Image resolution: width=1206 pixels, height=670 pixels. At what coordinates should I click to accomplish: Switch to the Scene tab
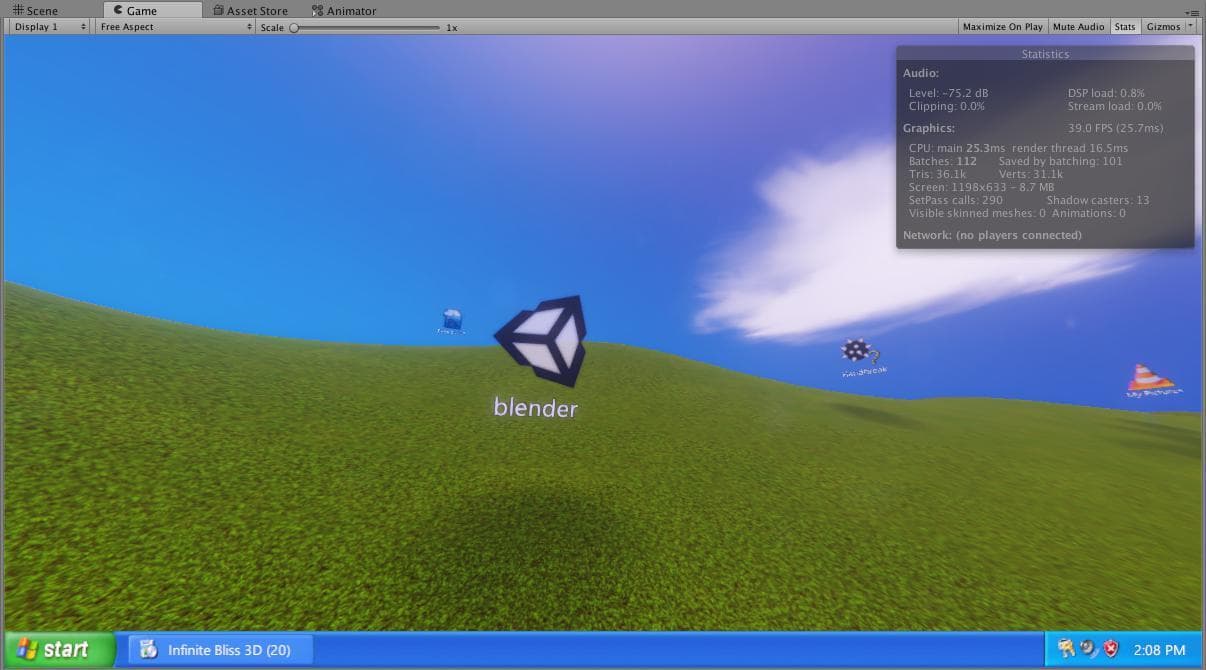[x=35, y=10]
